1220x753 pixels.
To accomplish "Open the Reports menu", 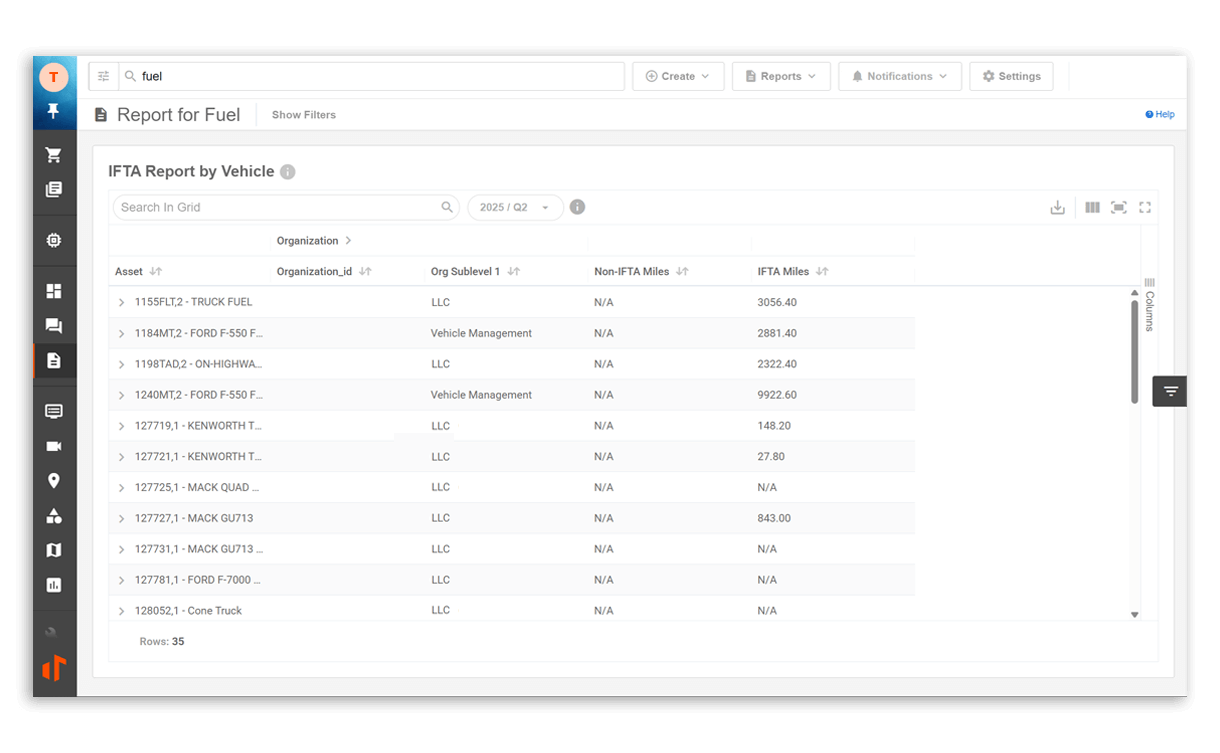I will click(x=781, y=76).
